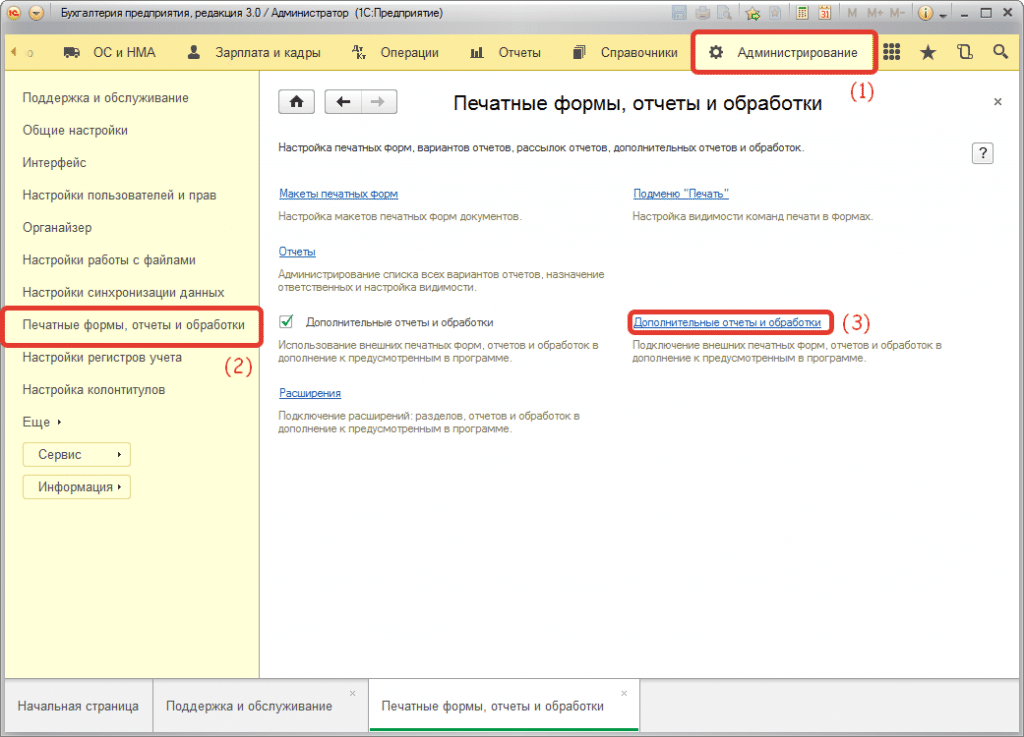The image size is (1024, 737).
Task: Switch to the Начальная страница tab
Action: (x=78, y=706)
